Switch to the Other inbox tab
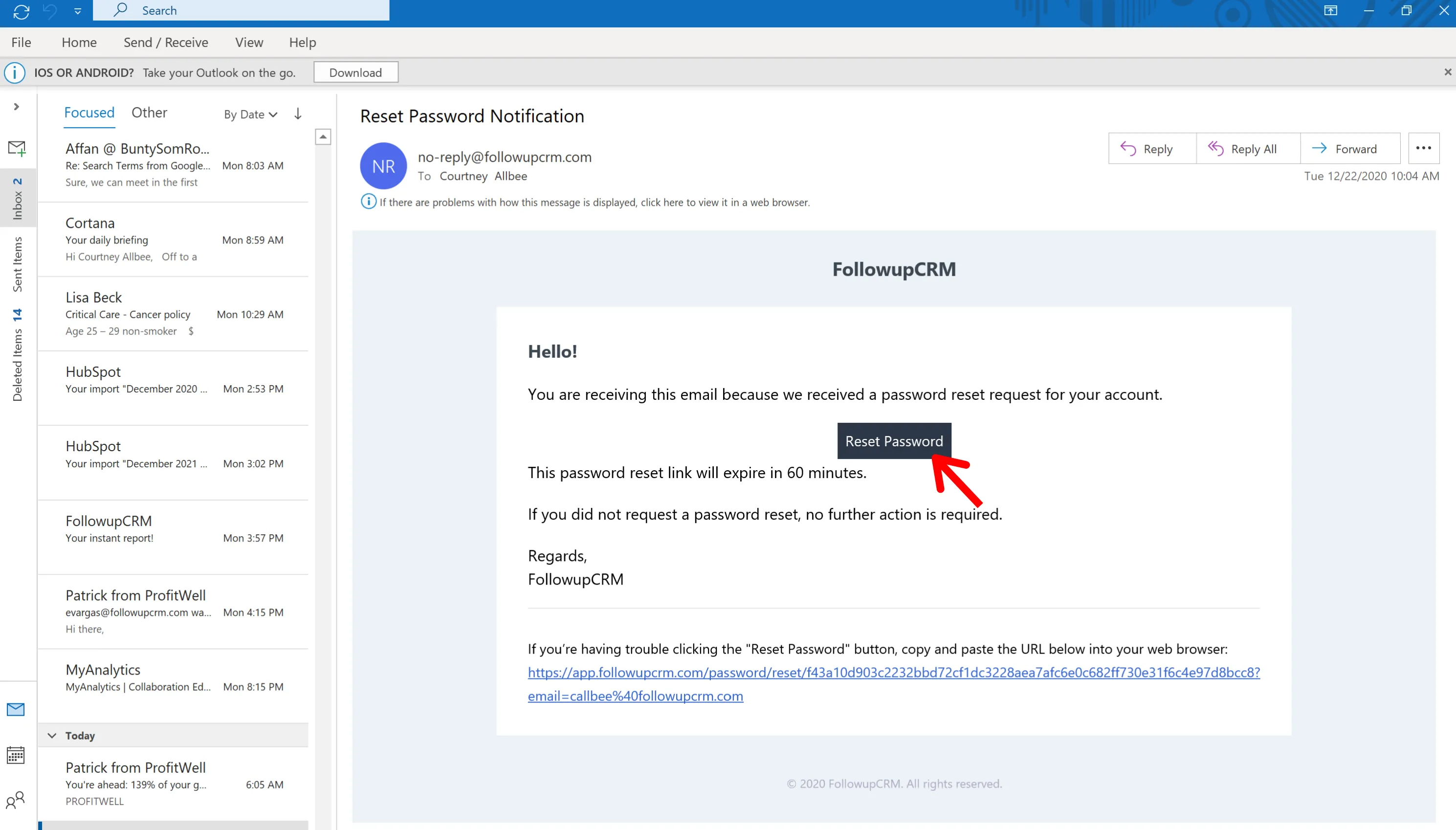The height and width of the screenshot is (830, 1456). [149, 112]
